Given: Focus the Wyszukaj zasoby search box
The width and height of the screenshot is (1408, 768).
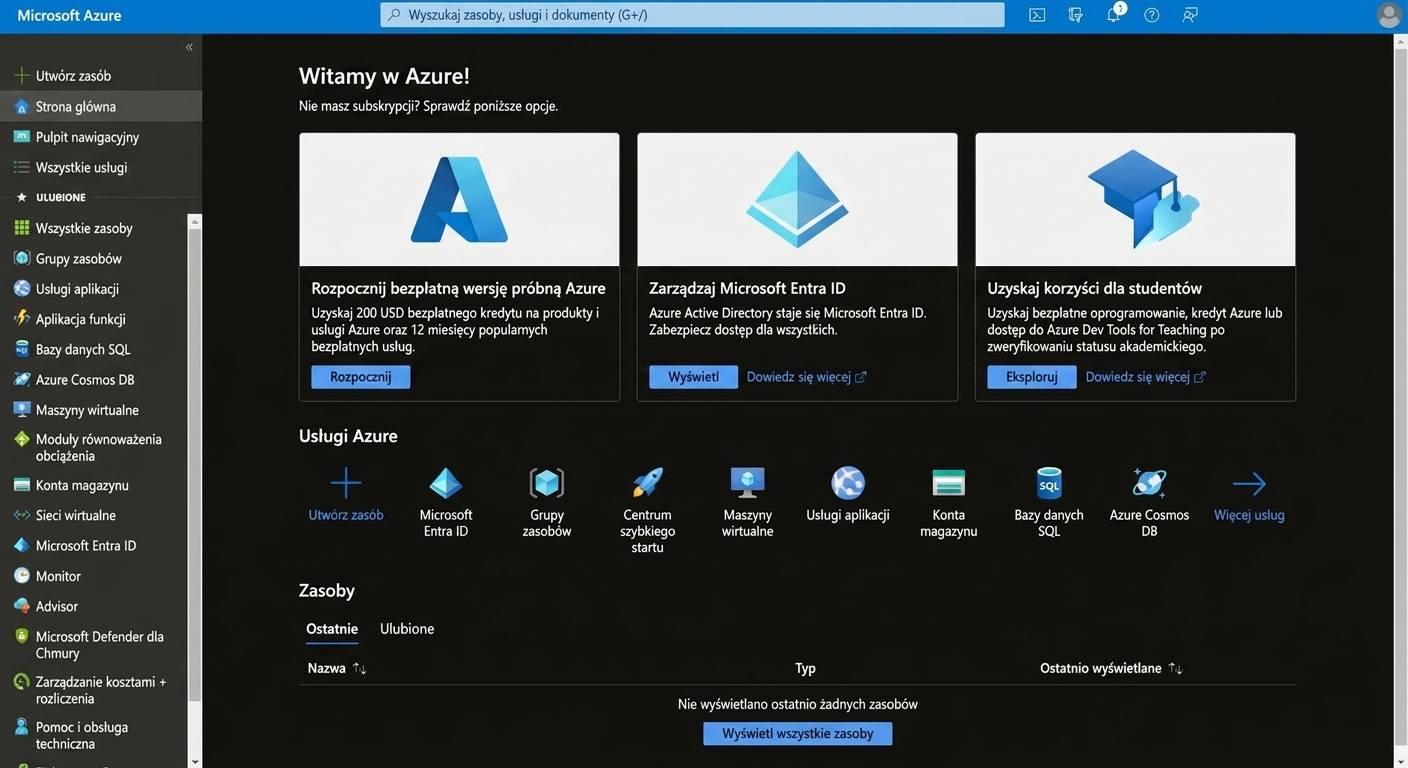Looking at the screenshot, I should click(x=692, y=15).
